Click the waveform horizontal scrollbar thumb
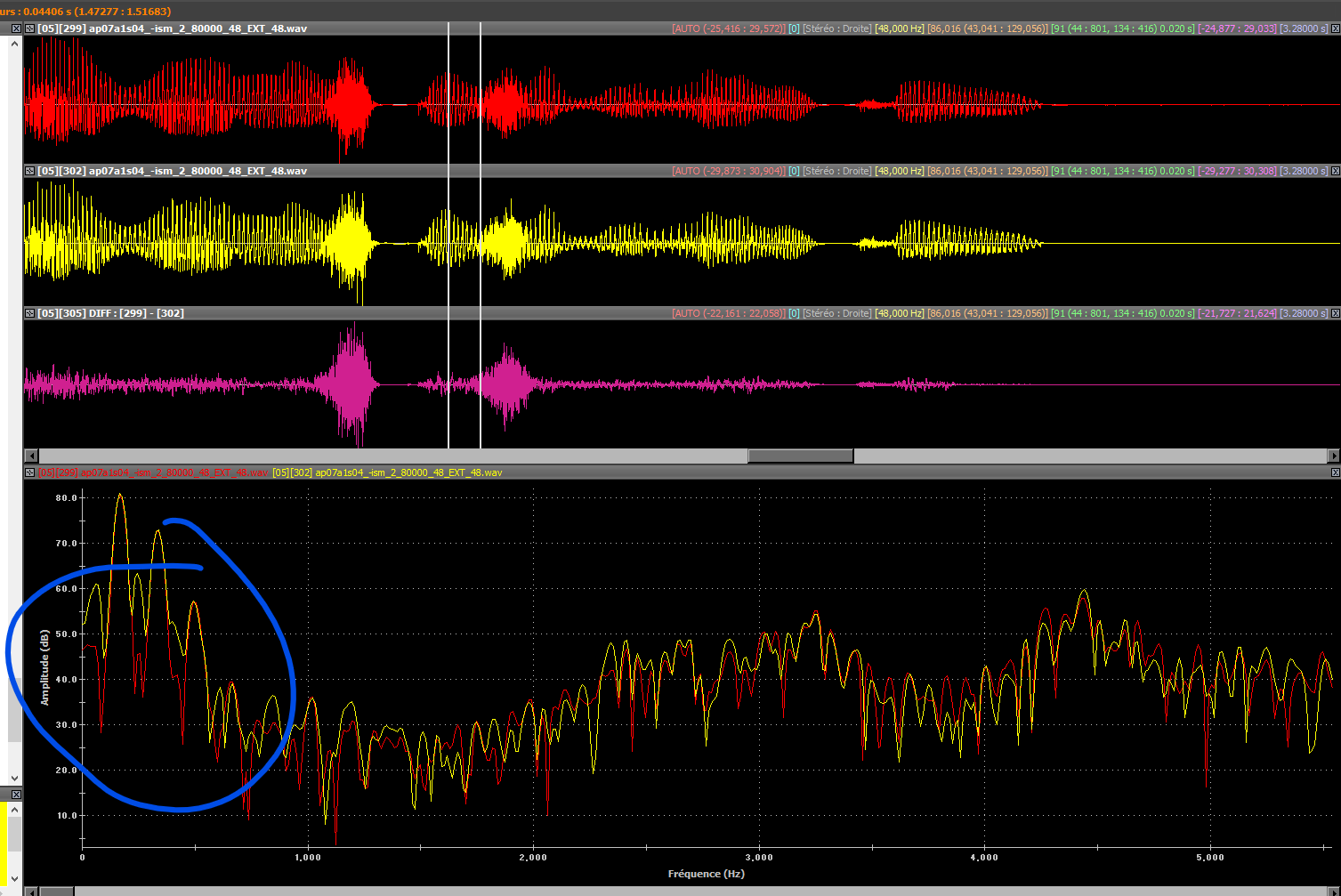The width and height of the screenshot is (1341, 896). (800, 456)
